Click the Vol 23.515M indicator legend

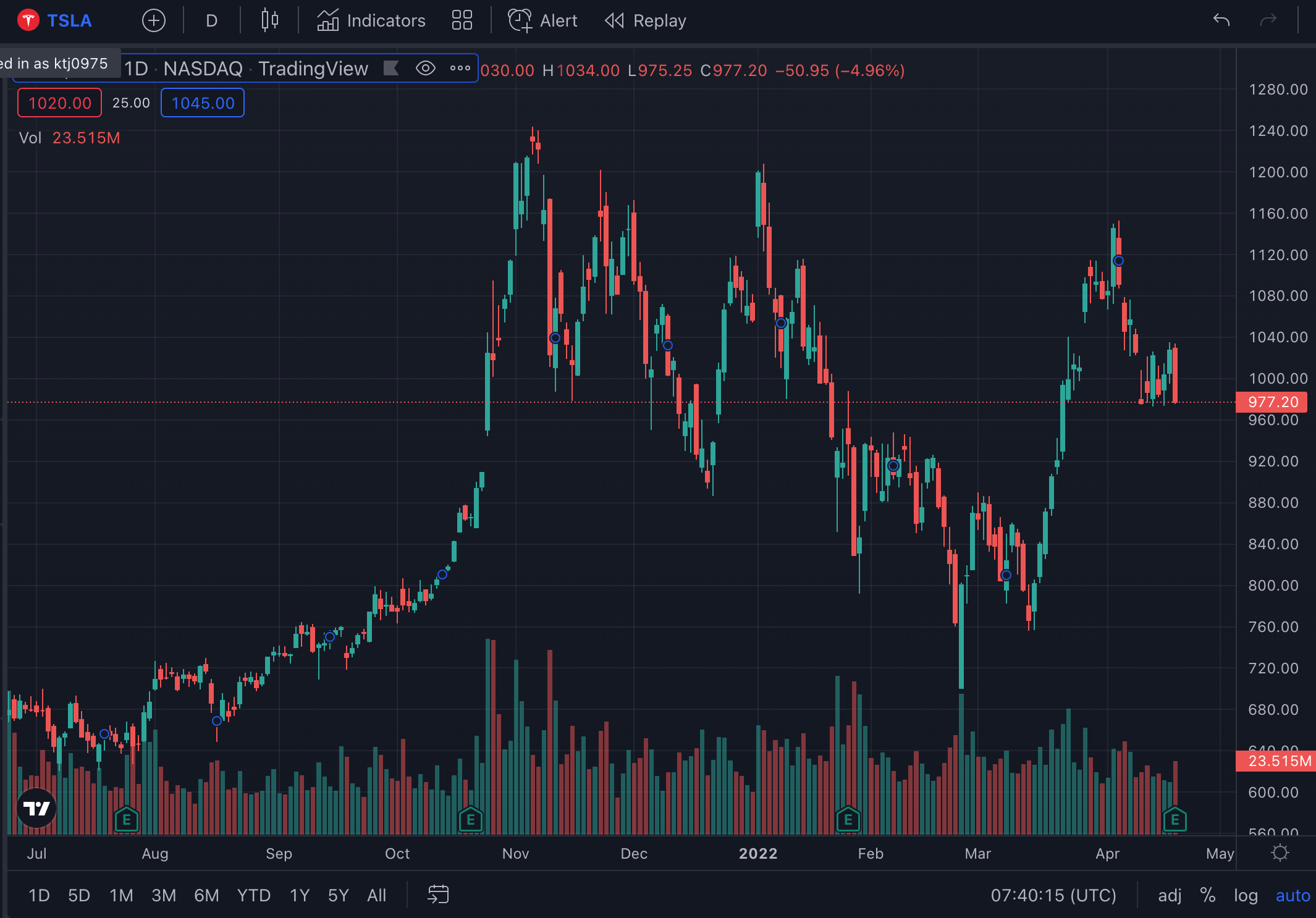pos(69,138)
